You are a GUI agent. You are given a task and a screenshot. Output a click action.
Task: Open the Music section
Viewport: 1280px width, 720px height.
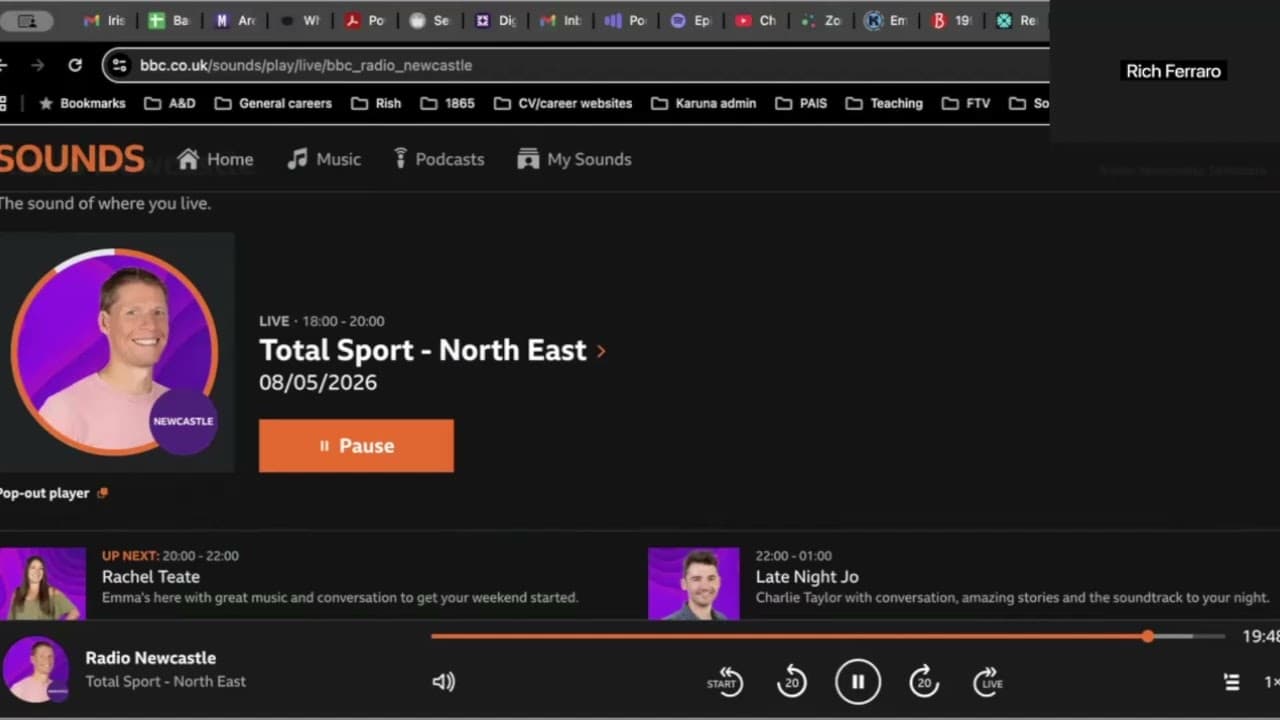(x=324, y=159)
